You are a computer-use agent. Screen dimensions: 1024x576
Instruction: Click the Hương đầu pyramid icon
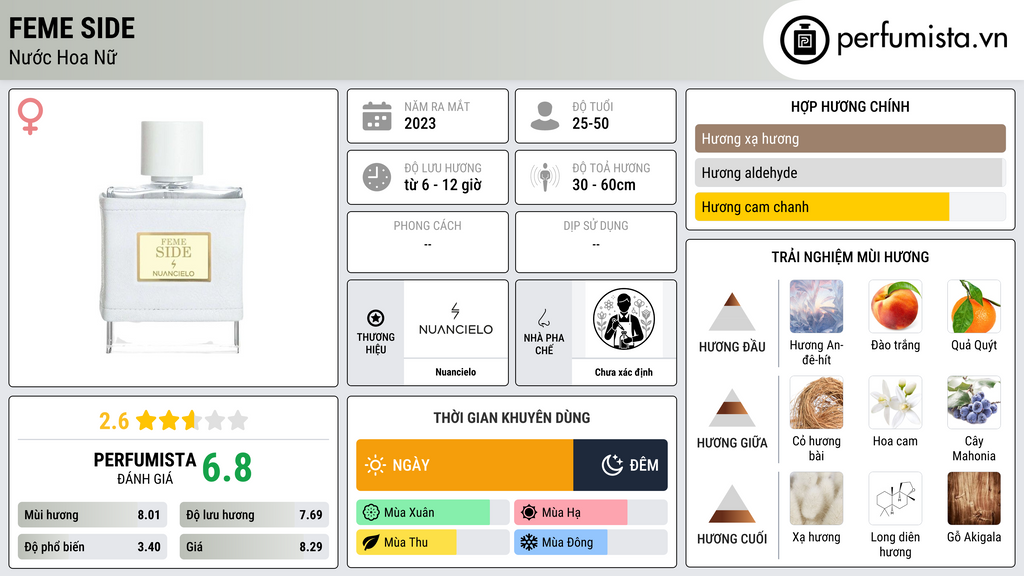tap(732, 312)
